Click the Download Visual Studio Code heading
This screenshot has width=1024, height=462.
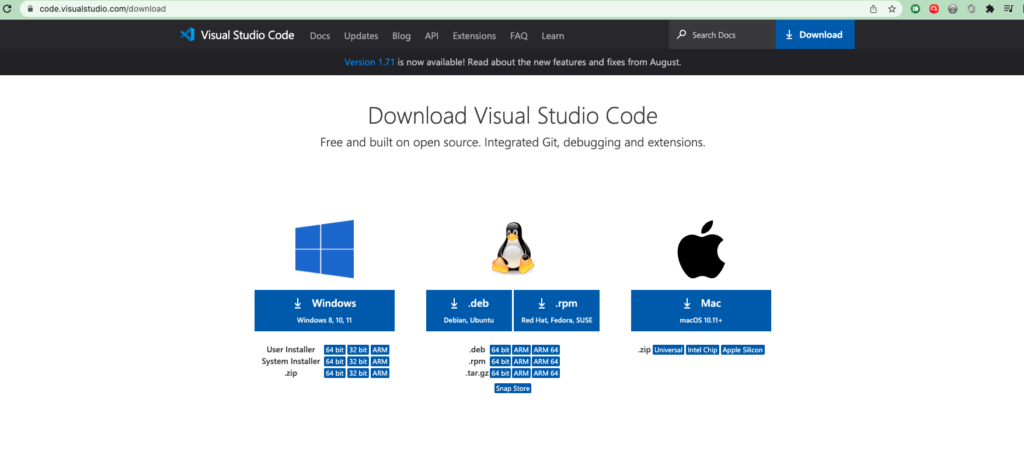(513, 116)
